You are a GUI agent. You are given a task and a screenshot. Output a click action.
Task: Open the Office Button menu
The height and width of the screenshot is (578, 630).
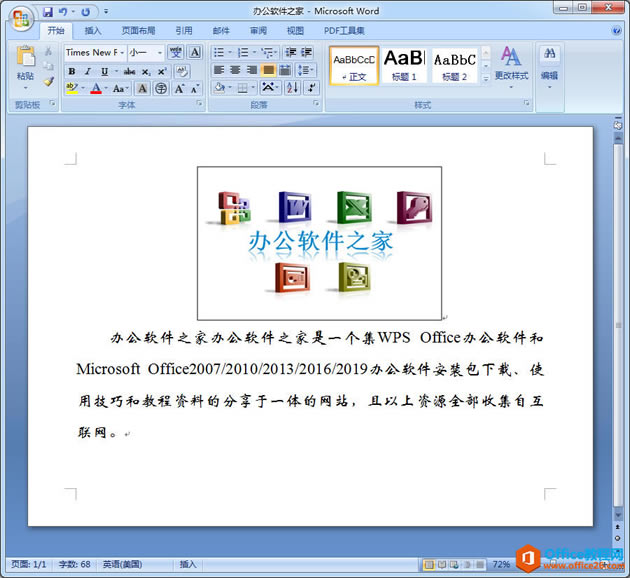tap(21, 18)
